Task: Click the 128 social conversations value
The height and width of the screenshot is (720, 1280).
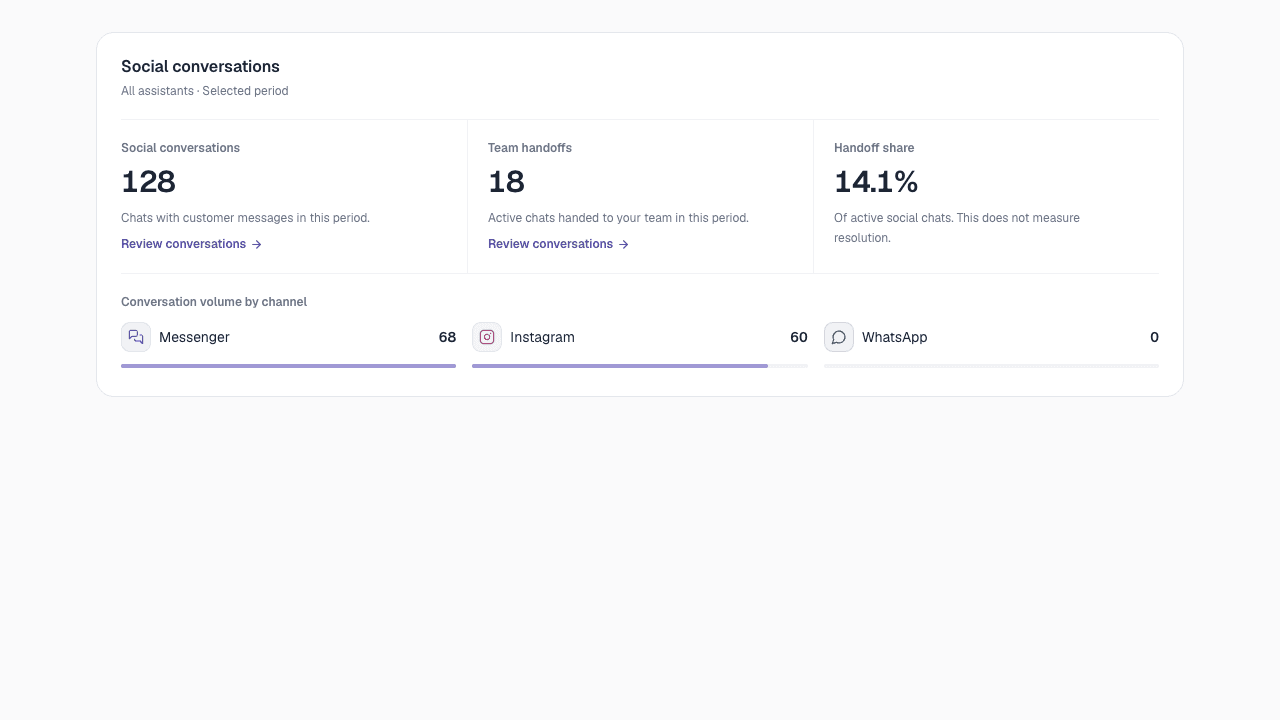Action: tap(148, 182)
